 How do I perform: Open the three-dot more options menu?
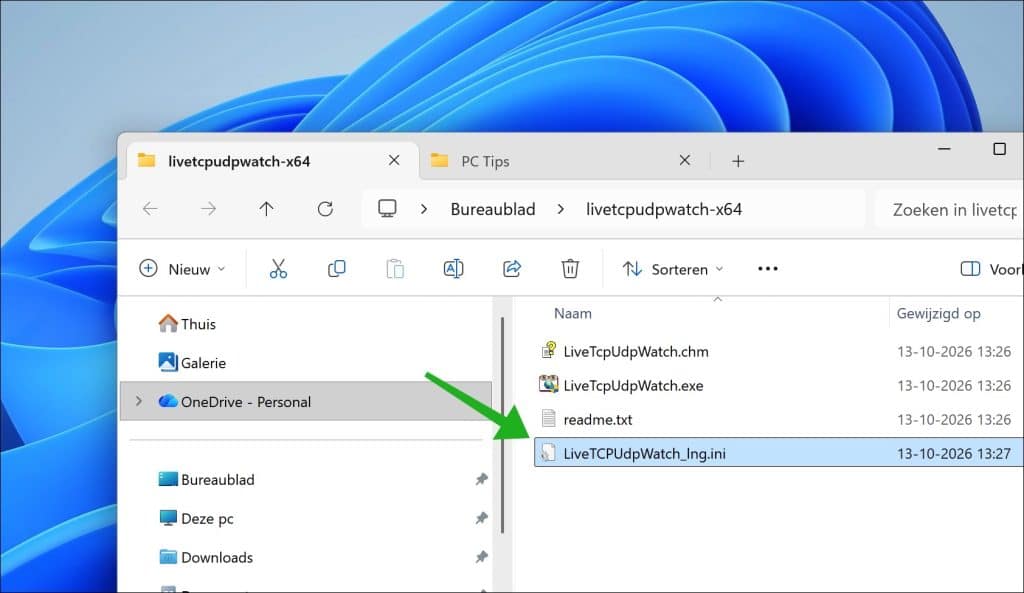[x=768, y=268]
